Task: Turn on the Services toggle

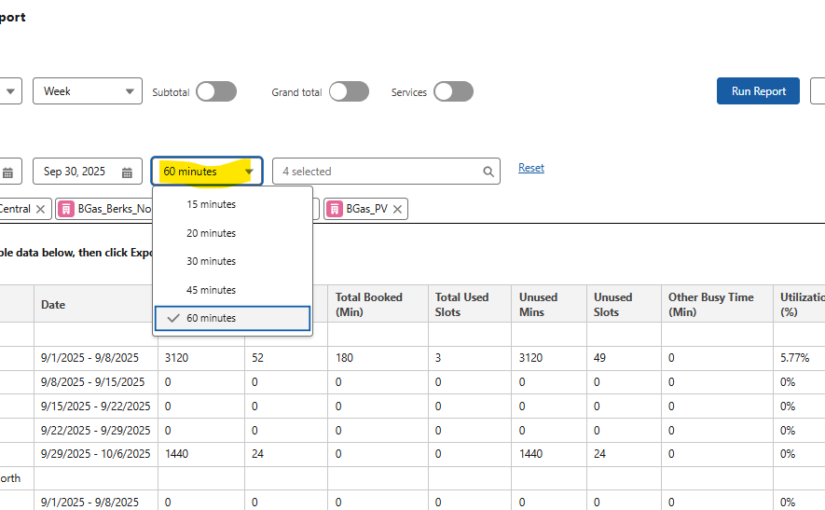Action: [453, 92]
